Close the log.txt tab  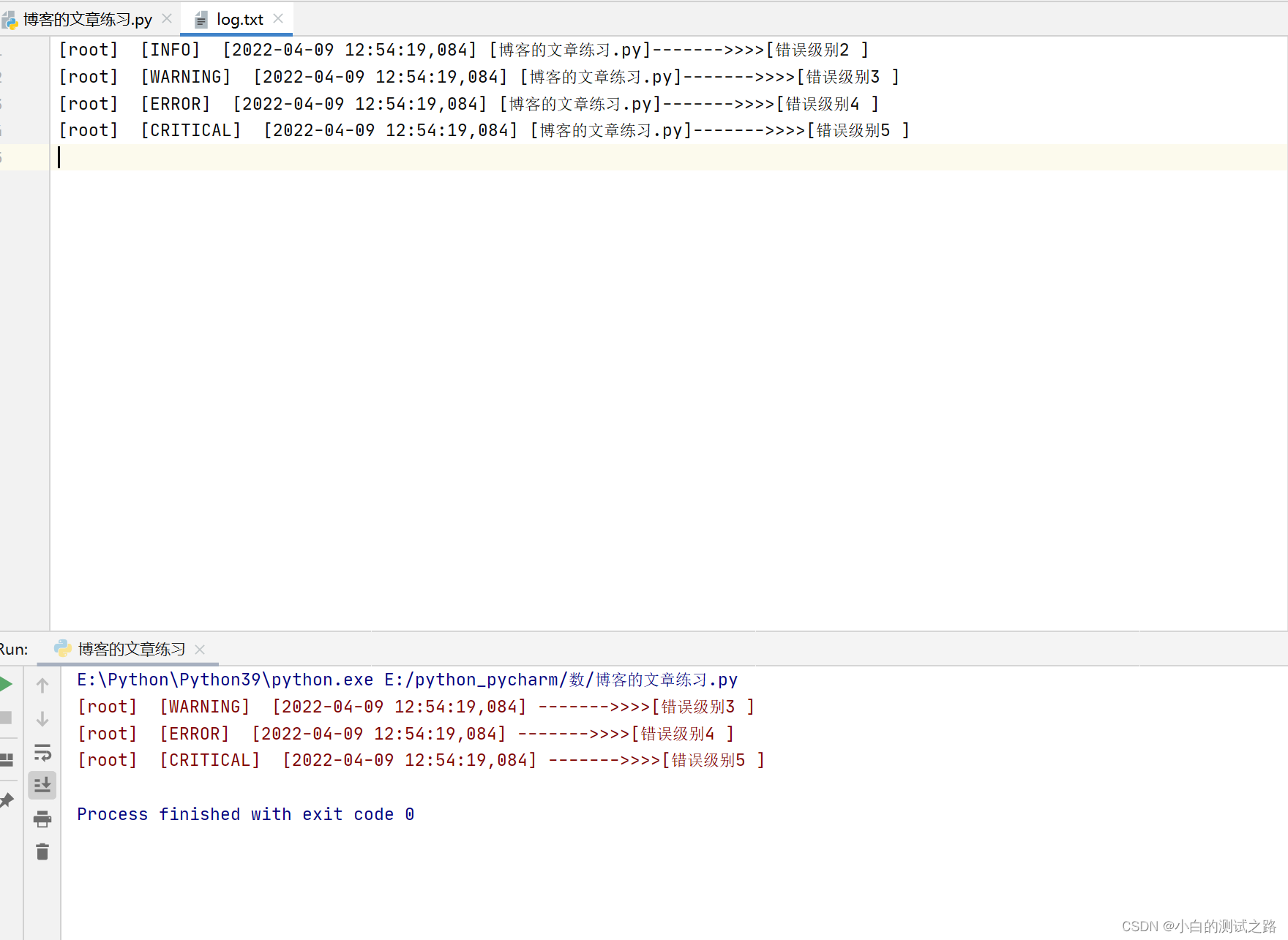[278, 18]
